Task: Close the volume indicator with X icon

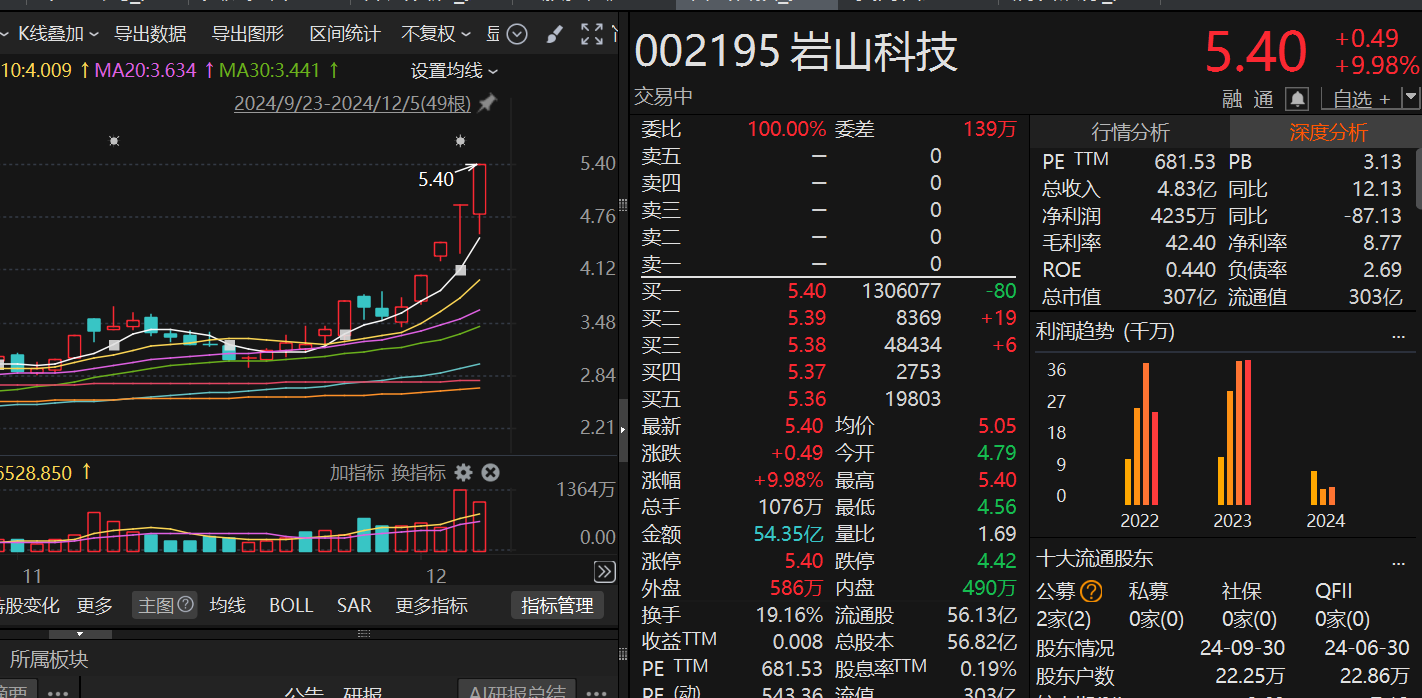Action: 490,473
